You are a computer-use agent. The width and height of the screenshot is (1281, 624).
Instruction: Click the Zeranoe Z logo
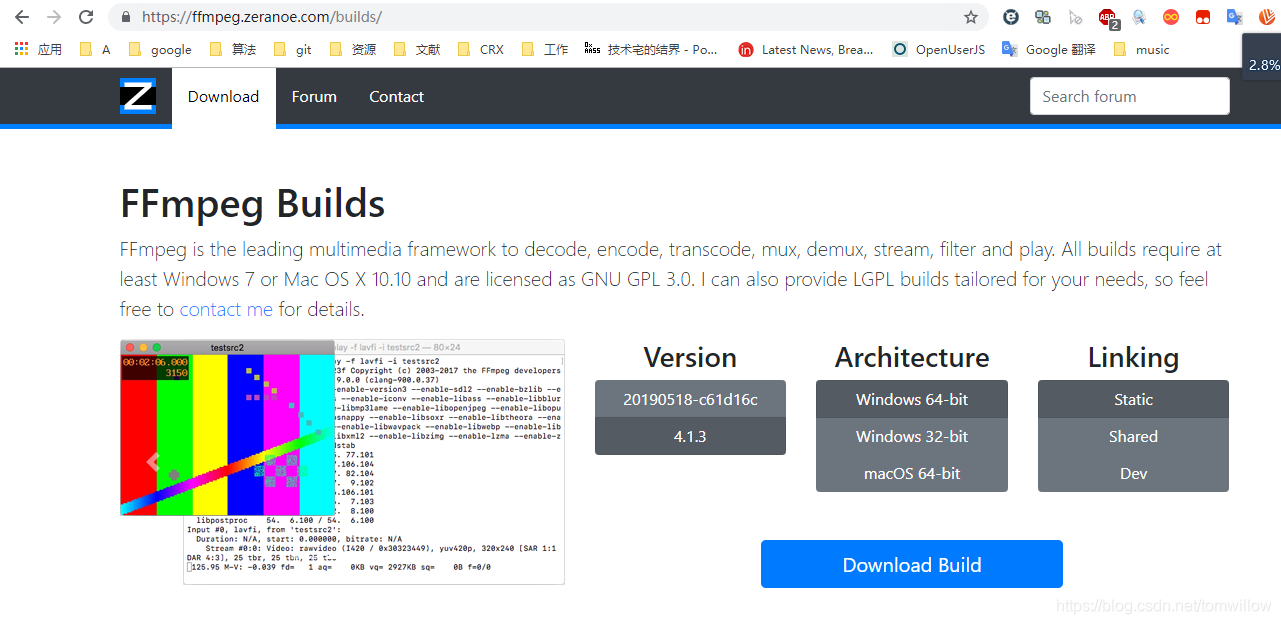point(138,96)
